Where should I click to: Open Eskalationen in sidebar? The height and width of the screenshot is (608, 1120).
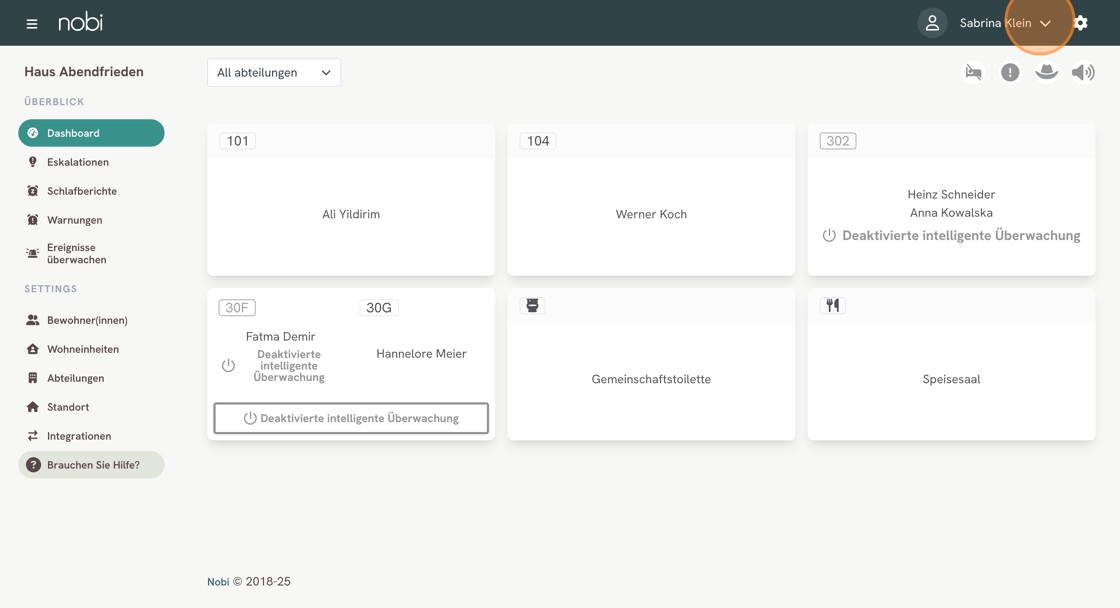coord(78,162)
